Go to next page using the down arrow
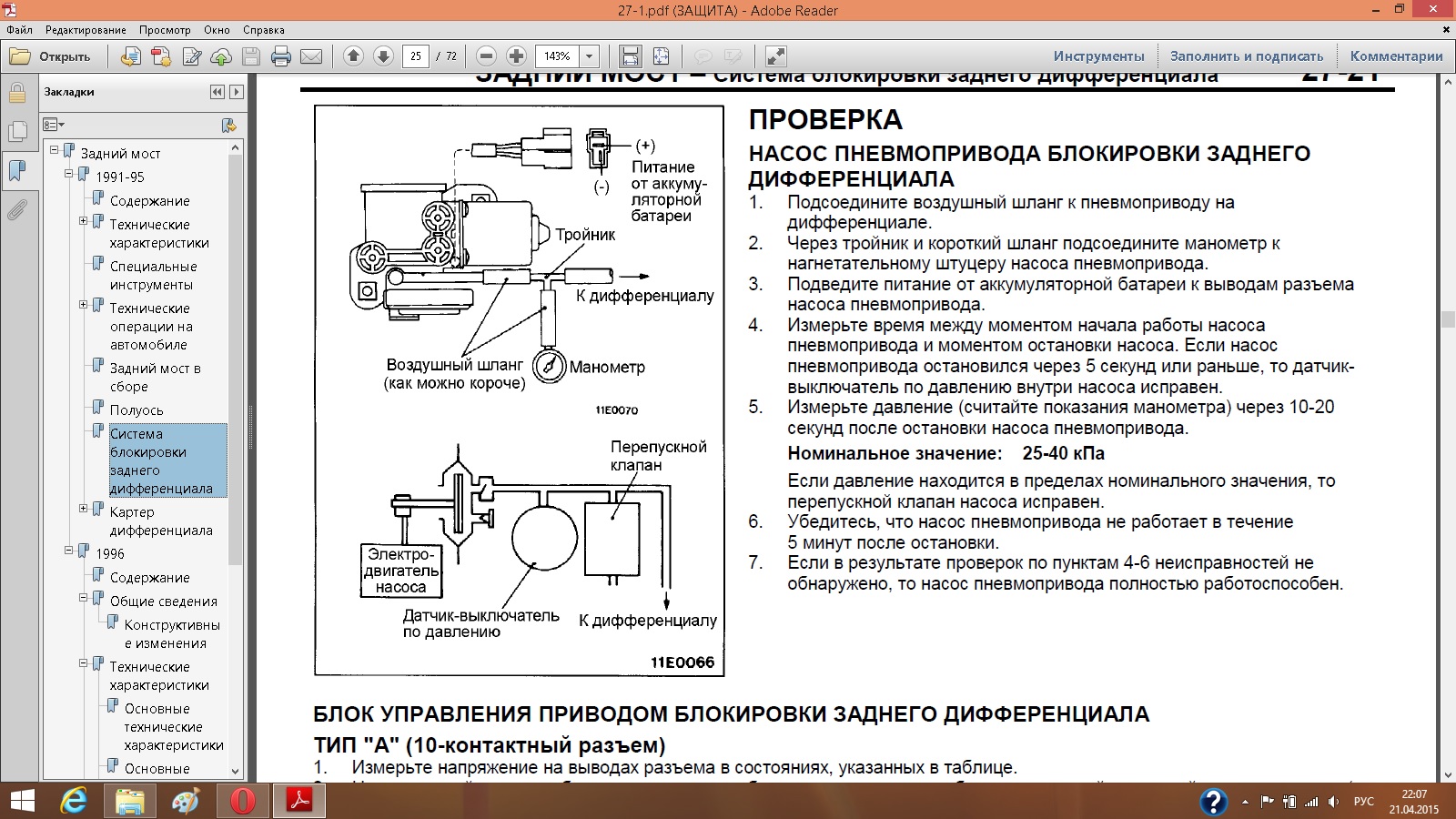This screenshot has width=1456, height=819. pos(383,56)
